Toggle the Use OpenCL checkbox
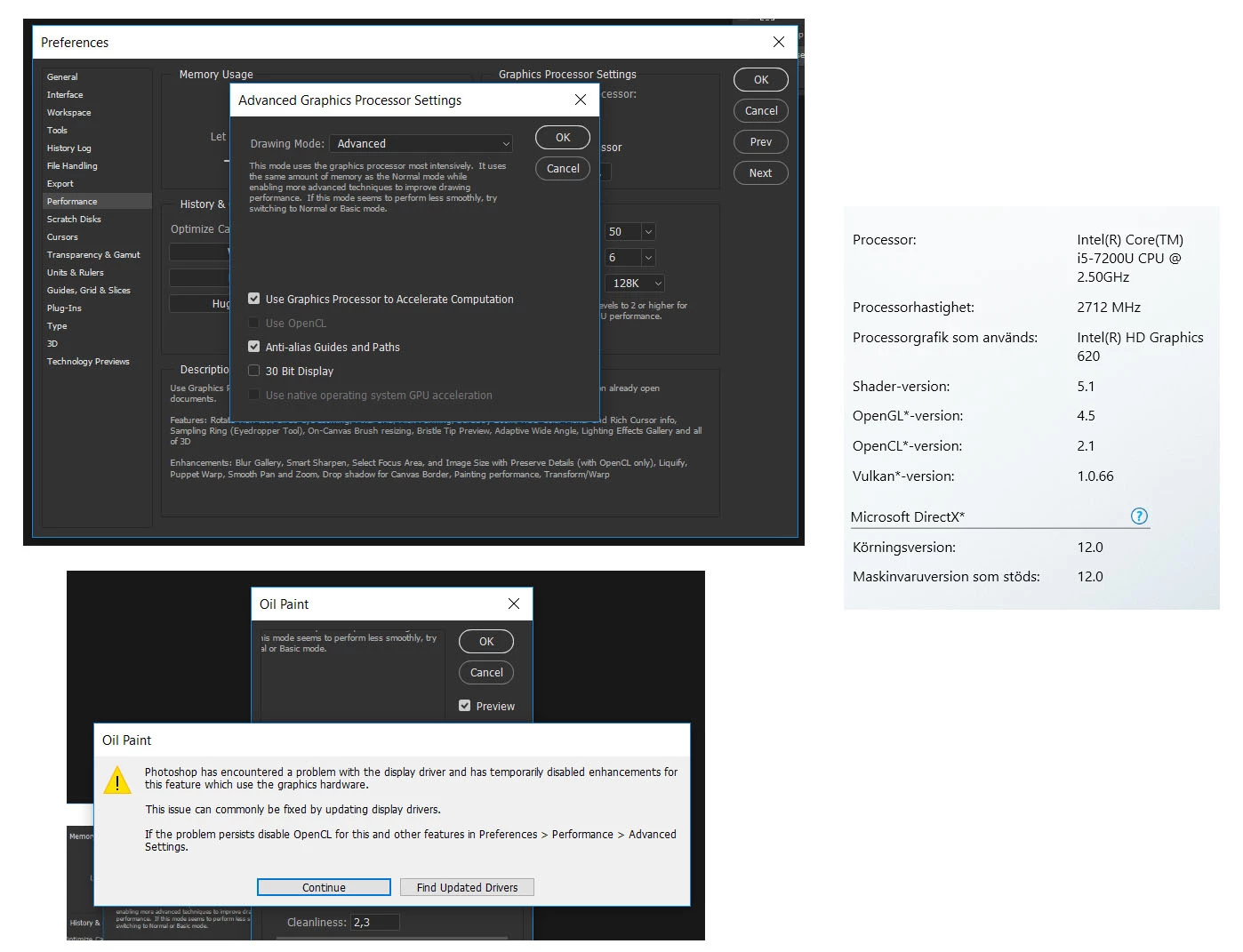The width and height of the screenshot is (1243, 952). tap(254, 323)
